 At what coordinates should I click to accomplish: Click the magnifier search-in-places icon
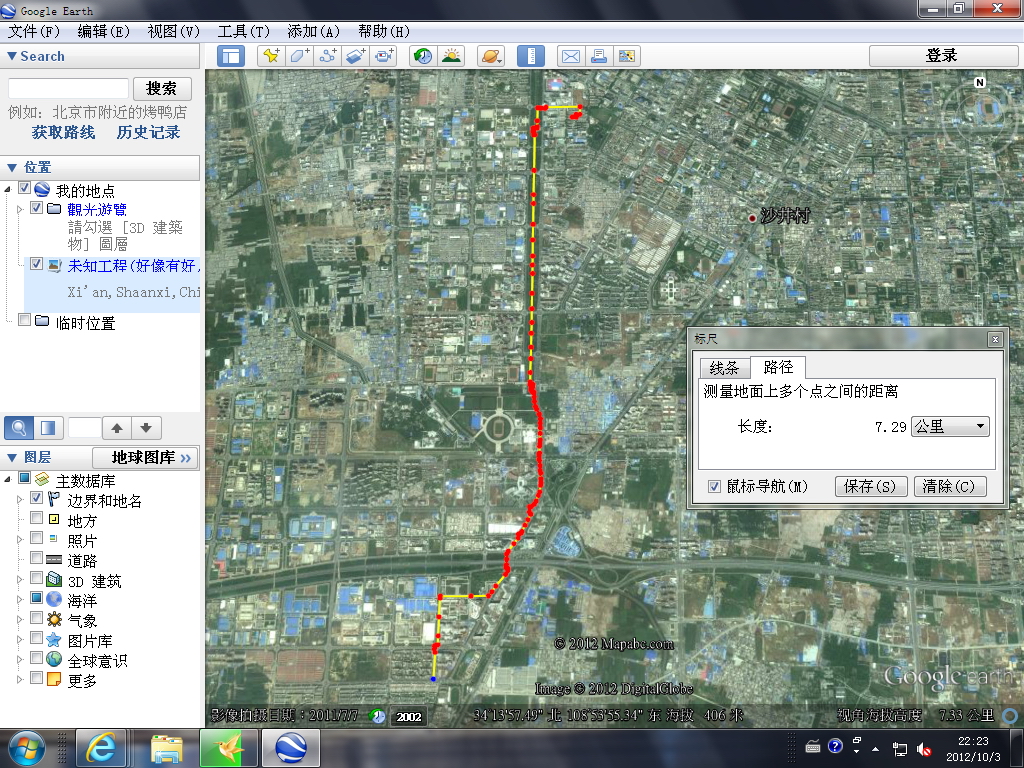pyautogui.click(x=19, y=428)
